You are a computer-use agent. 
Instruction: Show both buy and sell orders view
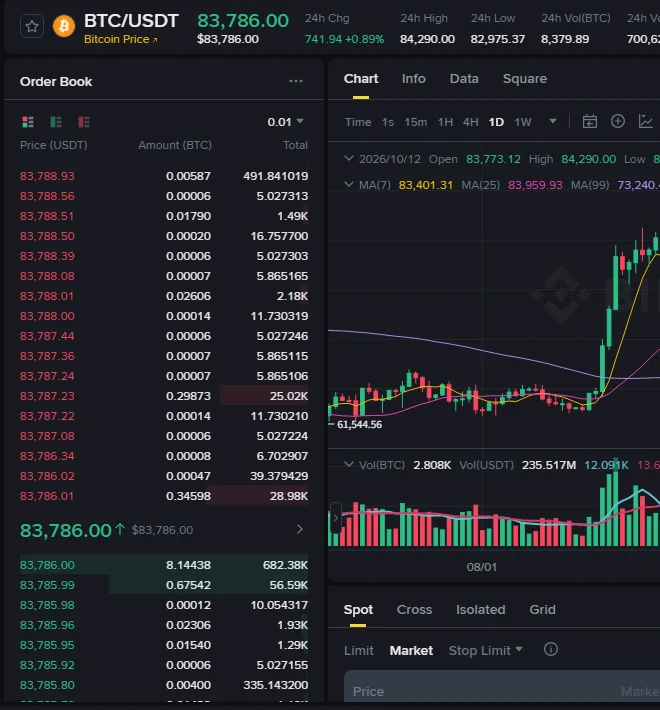28,122
